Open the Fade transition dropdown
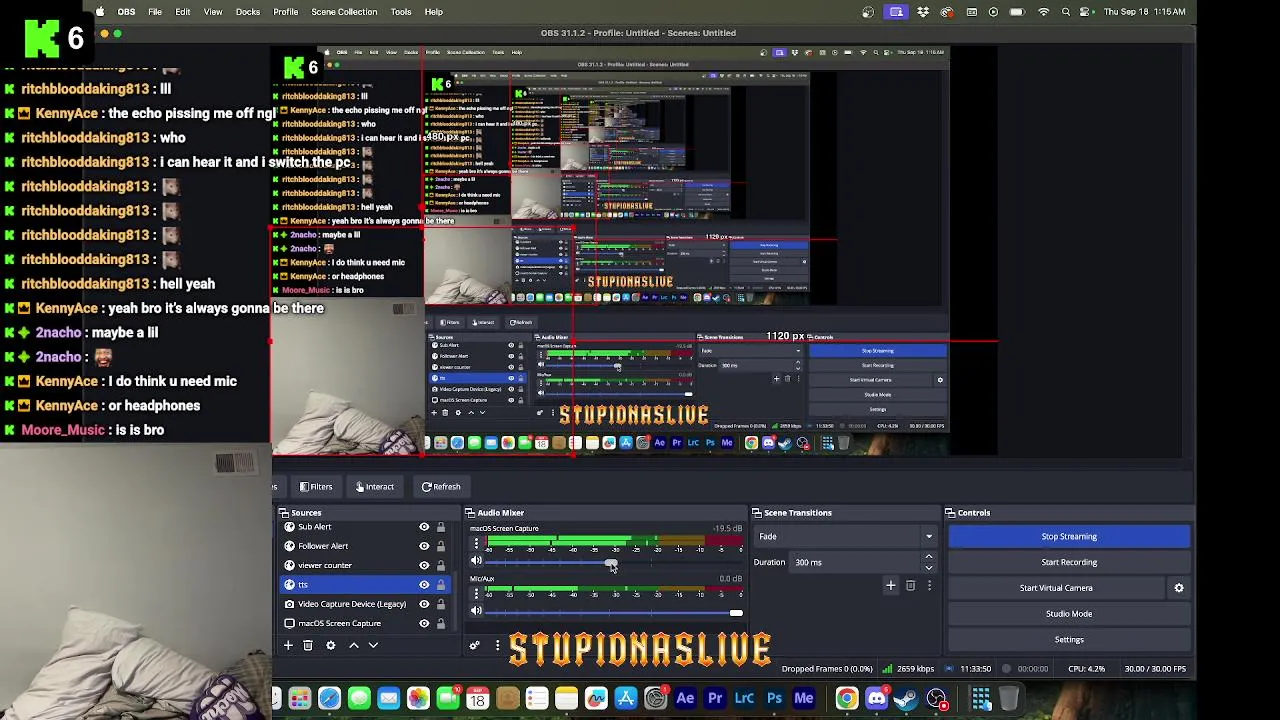Viewport: 1280px width, 720px height. tap(847, 537)
